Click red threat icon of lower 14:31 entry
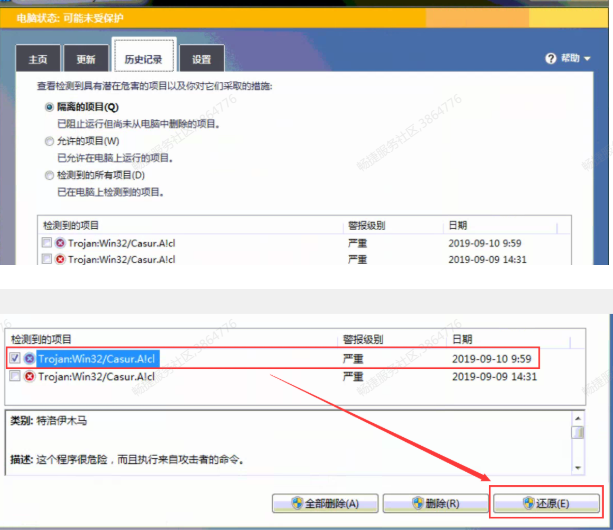 [x=30, y=377]
